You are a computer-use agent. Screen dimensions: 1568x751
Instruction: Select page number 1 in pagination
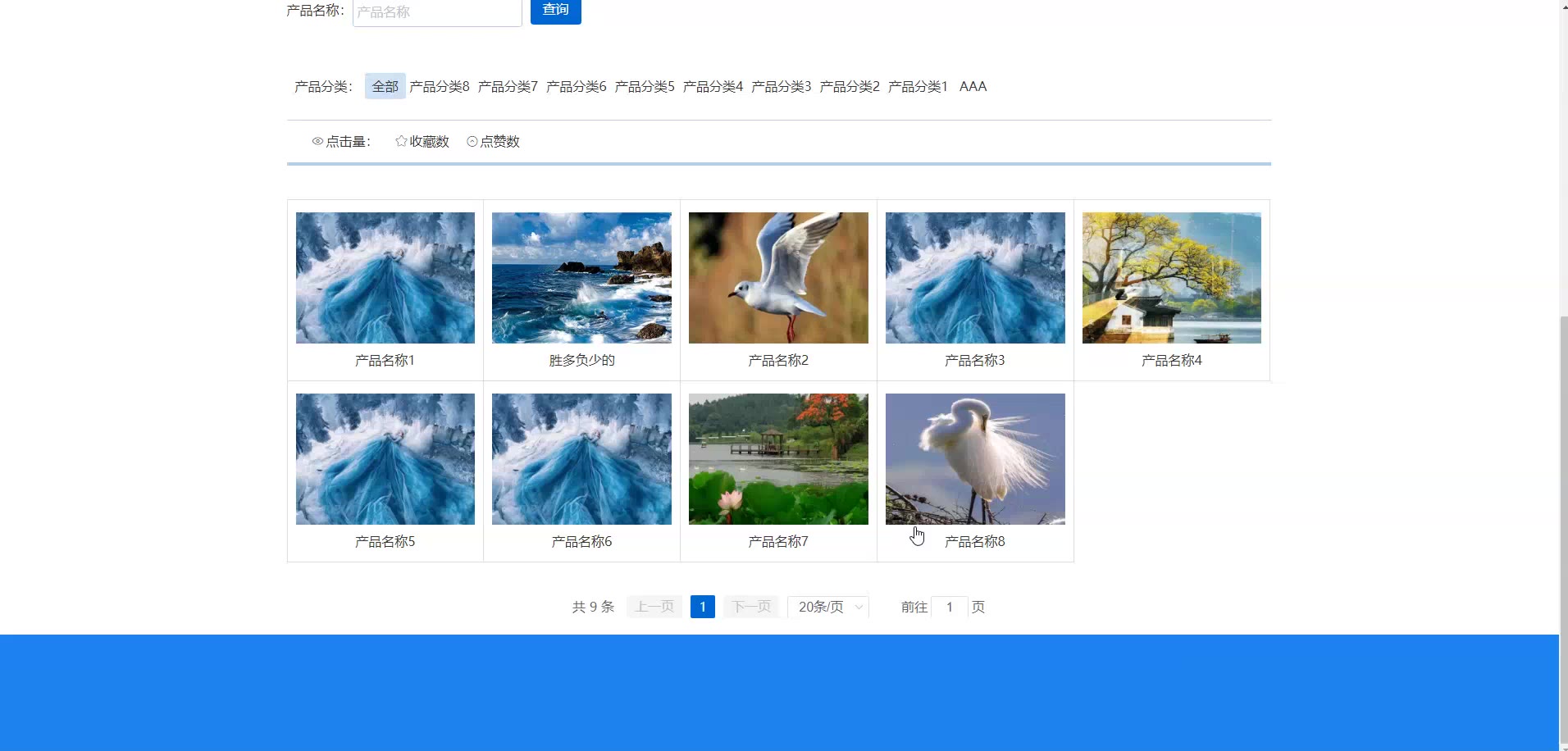[x=703, y=607]
